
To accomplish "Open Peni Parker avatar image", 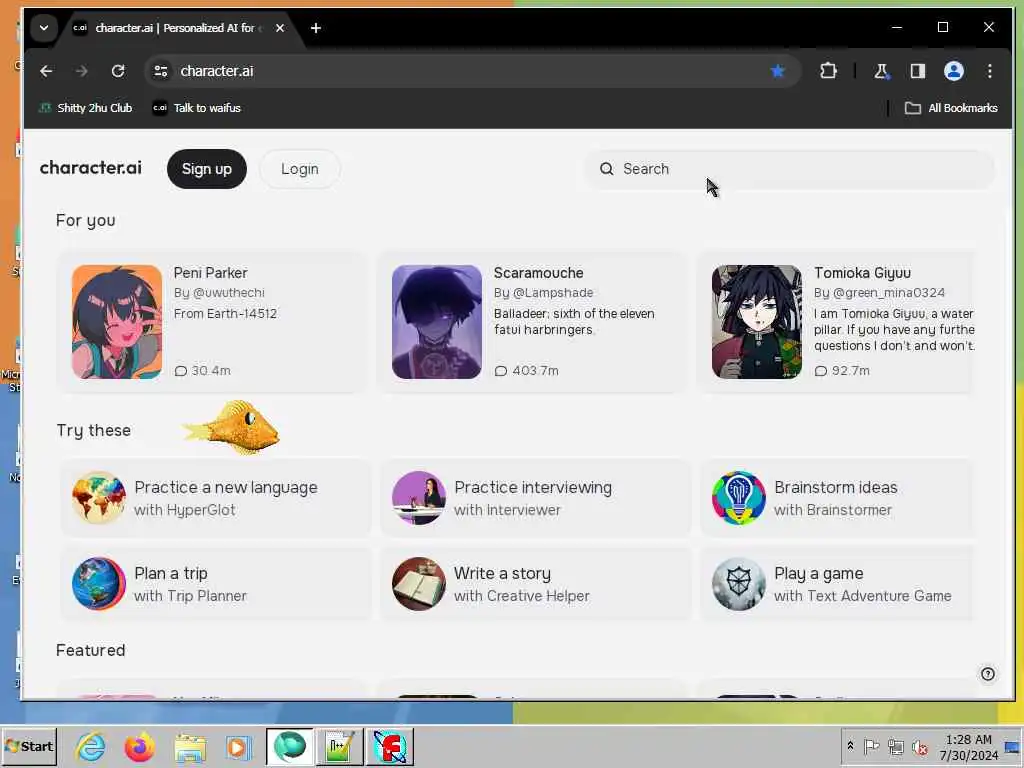I will [x=117, y=322].
